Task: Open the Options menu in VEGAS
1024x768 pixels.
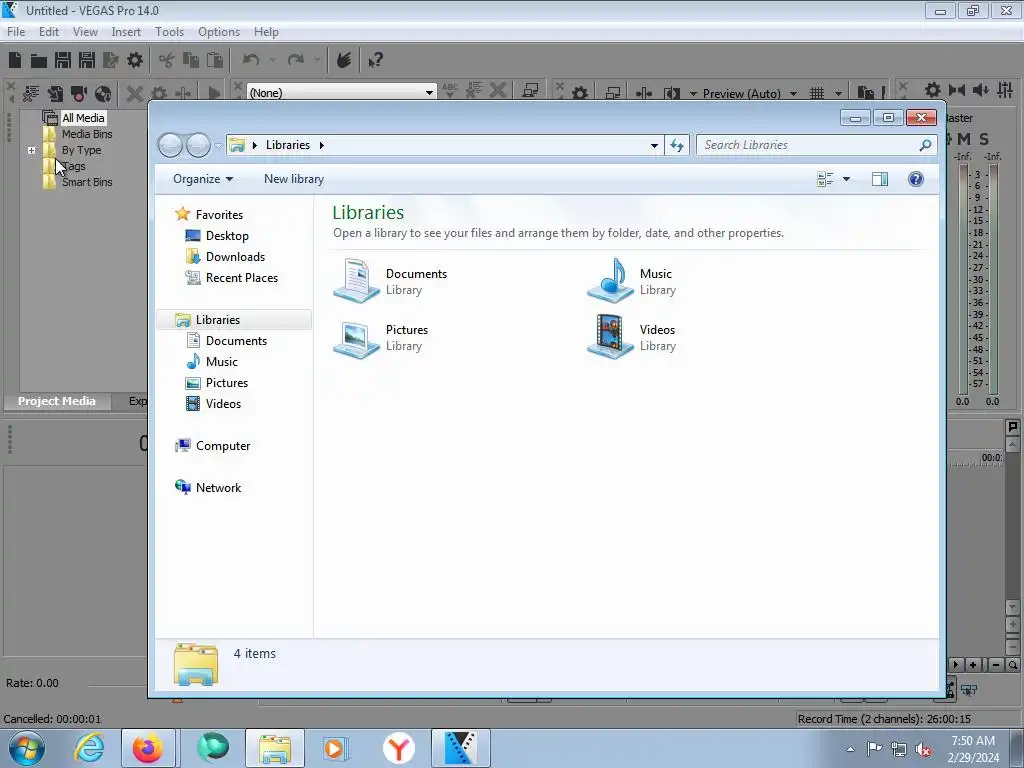Action: [x=219, y=32]
